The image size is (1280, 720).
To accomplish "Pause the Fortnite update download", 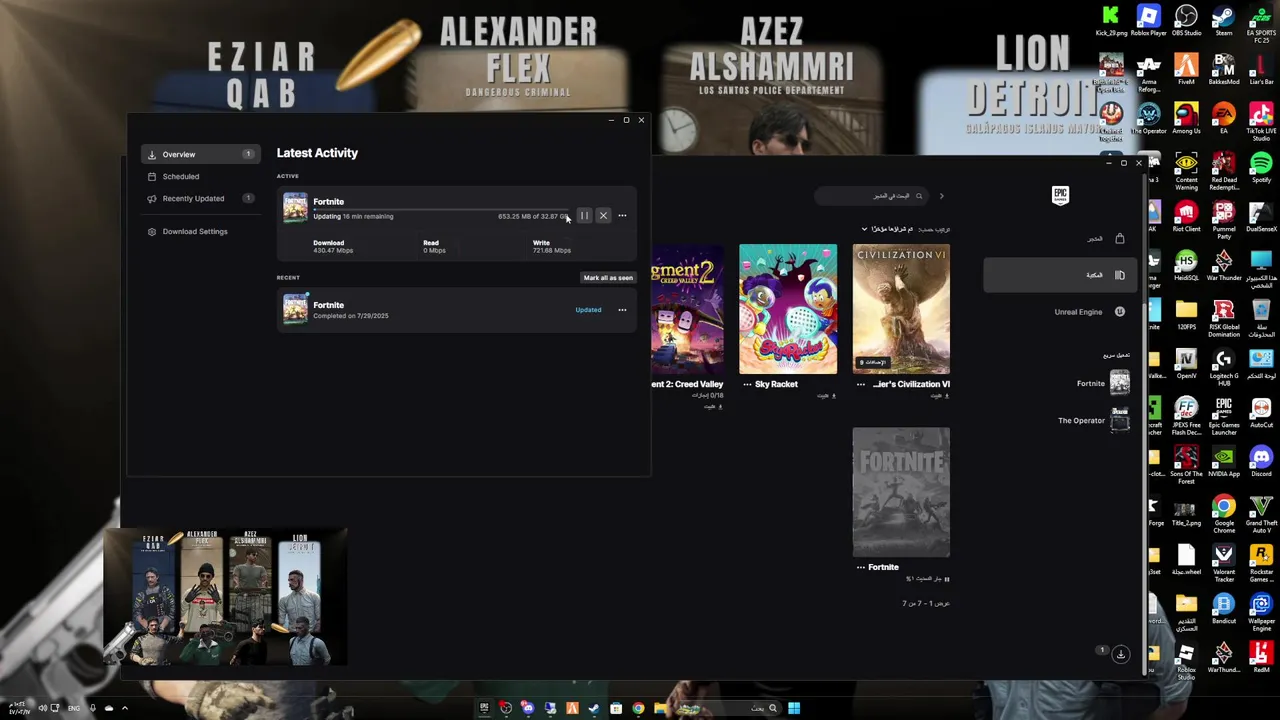I will pos(584,216).
